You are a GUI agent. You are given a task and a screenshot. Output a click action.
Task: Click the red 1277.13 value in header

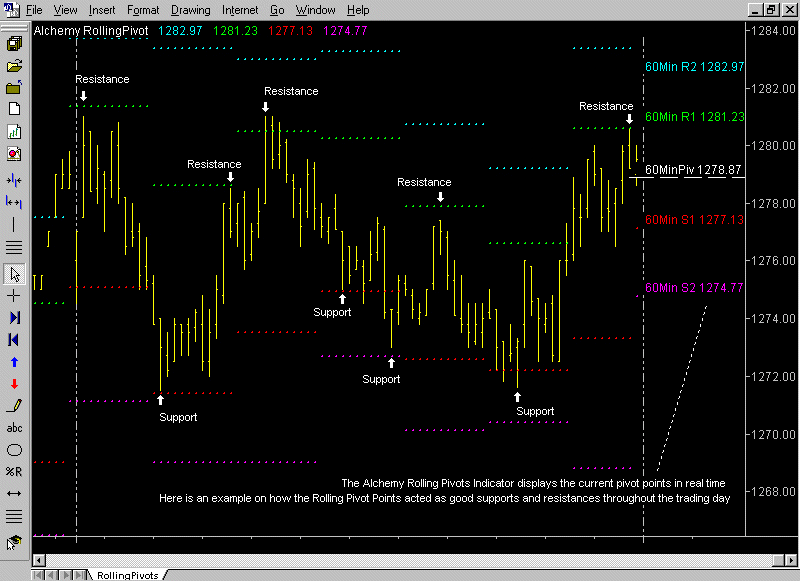(290, 31)
